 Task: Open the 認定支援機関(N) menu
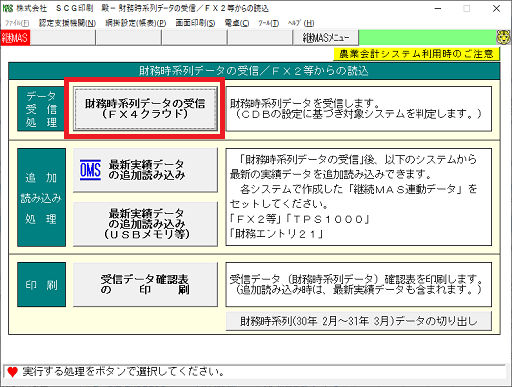pos(67,23)
